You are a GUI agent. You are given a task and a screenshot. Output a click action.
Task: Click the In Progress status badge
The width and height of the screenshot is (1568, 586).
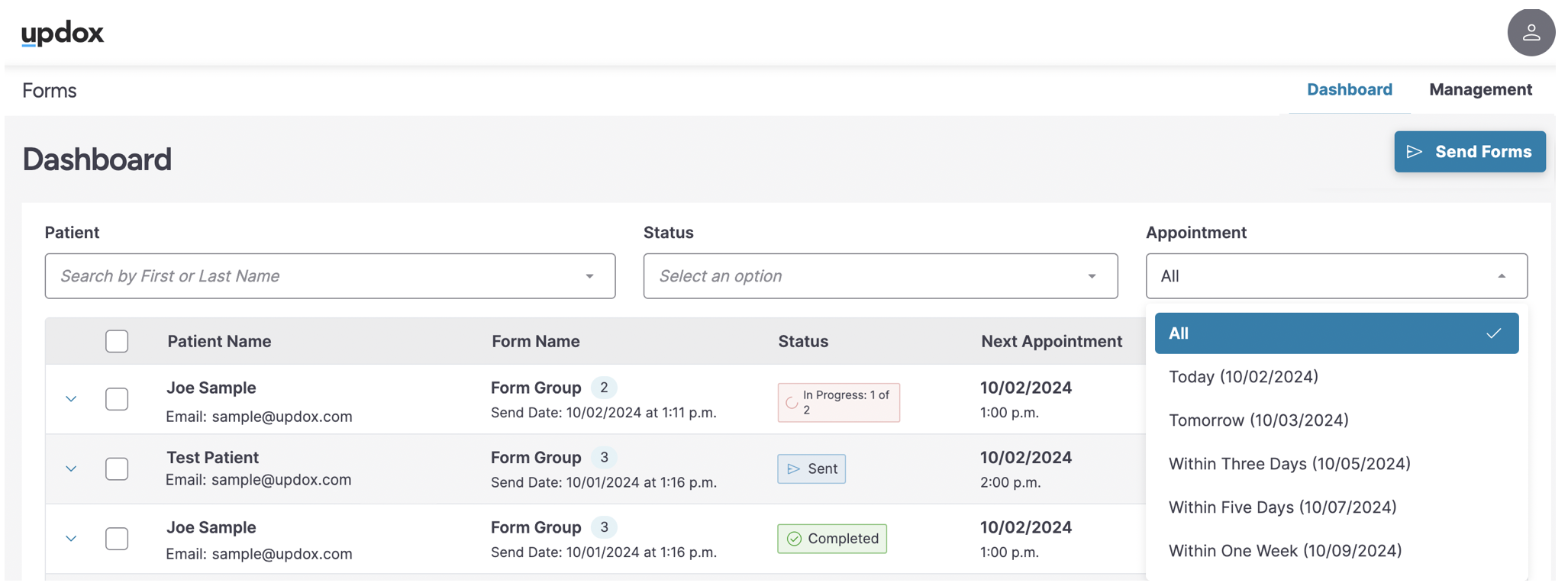pos(838,402)
